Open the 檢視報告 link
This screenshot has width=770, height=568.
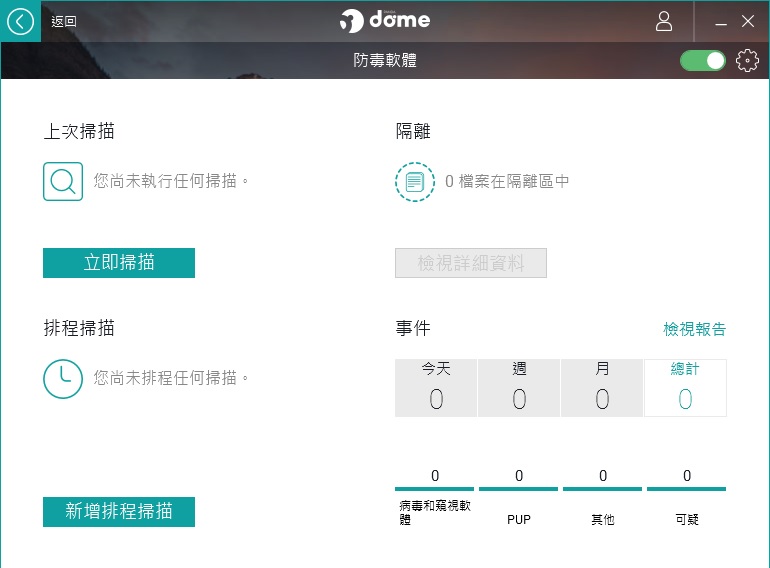coord(694,329)
